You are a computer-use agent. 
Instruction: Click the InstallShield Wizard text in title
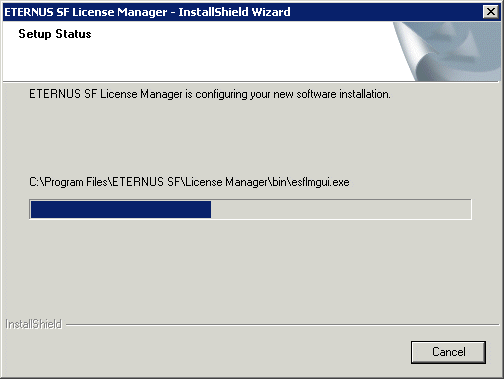[x=234, y=12]
